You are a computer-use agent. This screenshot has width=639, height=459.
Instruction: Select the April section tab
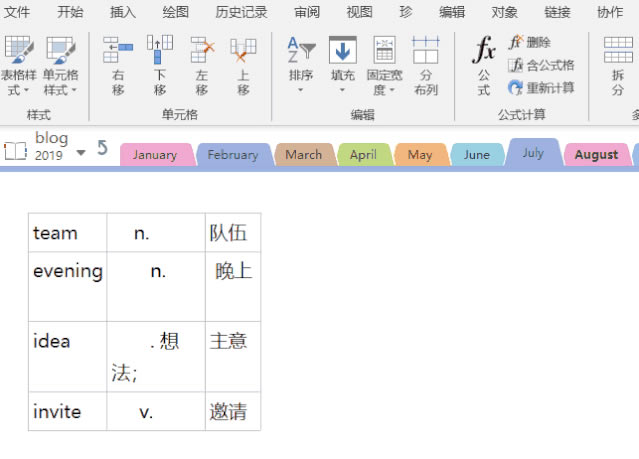tap(364, 155)
